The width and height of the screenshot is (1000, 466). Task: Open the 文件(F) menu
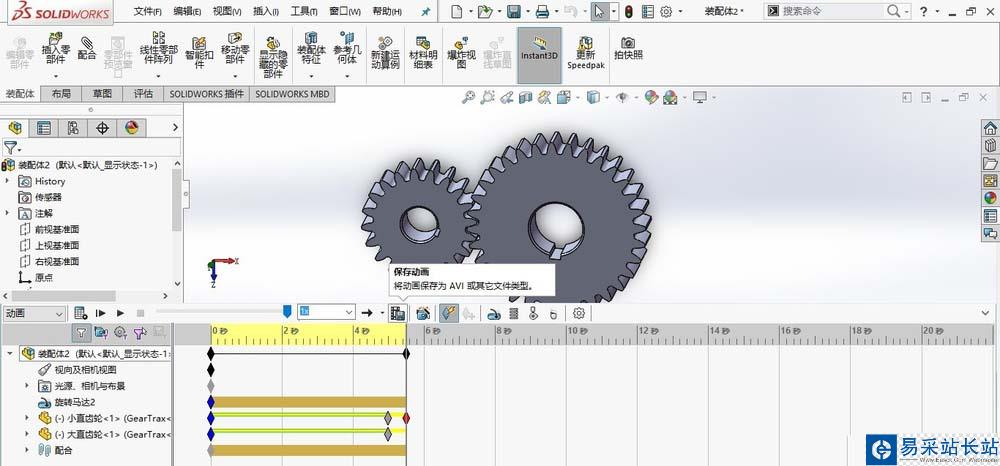tap(148, 11)
